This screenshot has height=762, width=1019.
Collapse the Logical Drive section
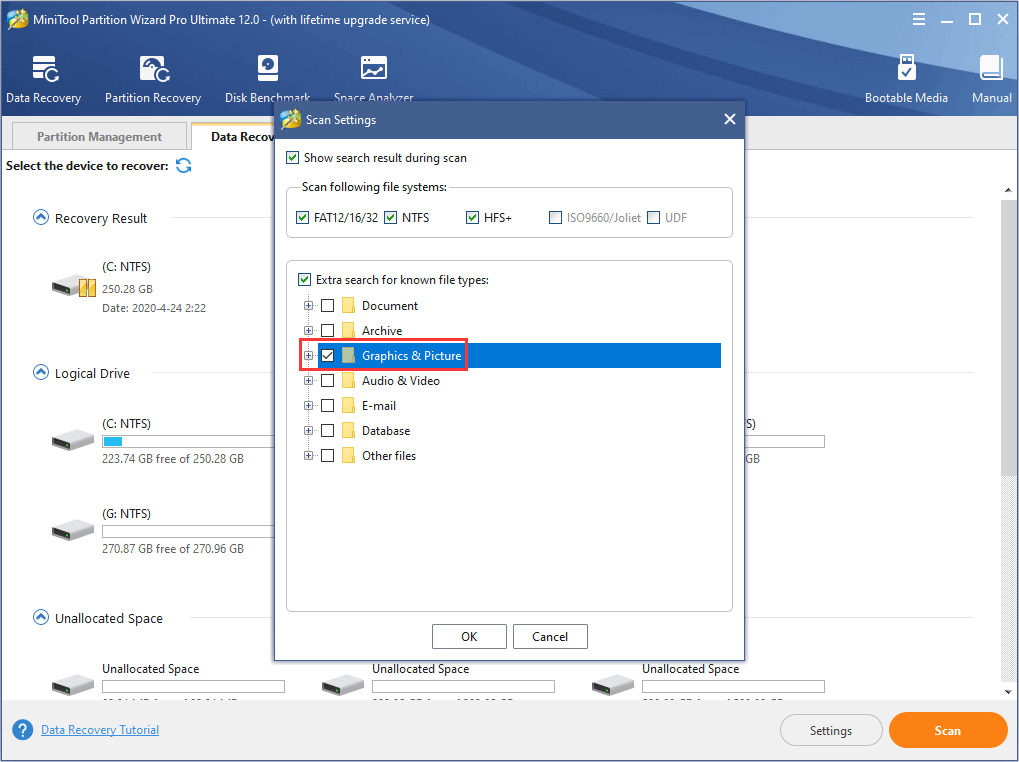(x=41, y=372)
